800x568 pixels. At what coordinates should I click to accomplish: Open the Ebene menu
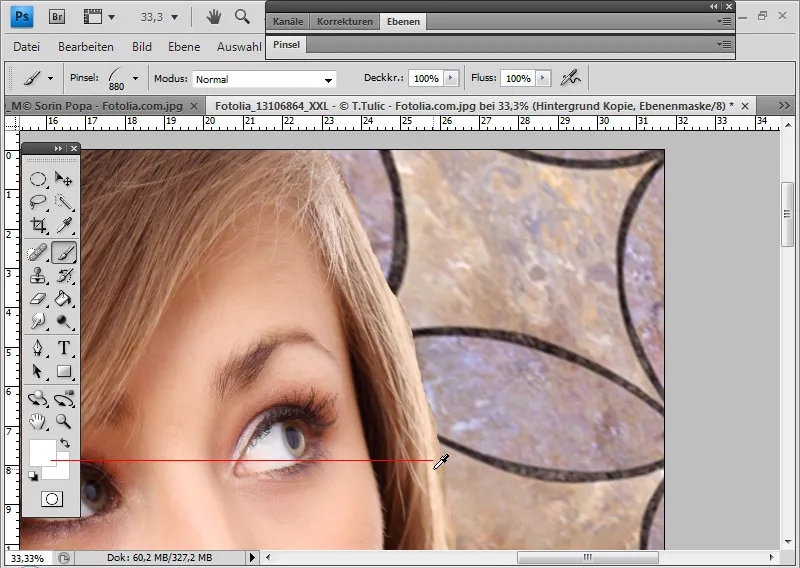tap(184, 47)
